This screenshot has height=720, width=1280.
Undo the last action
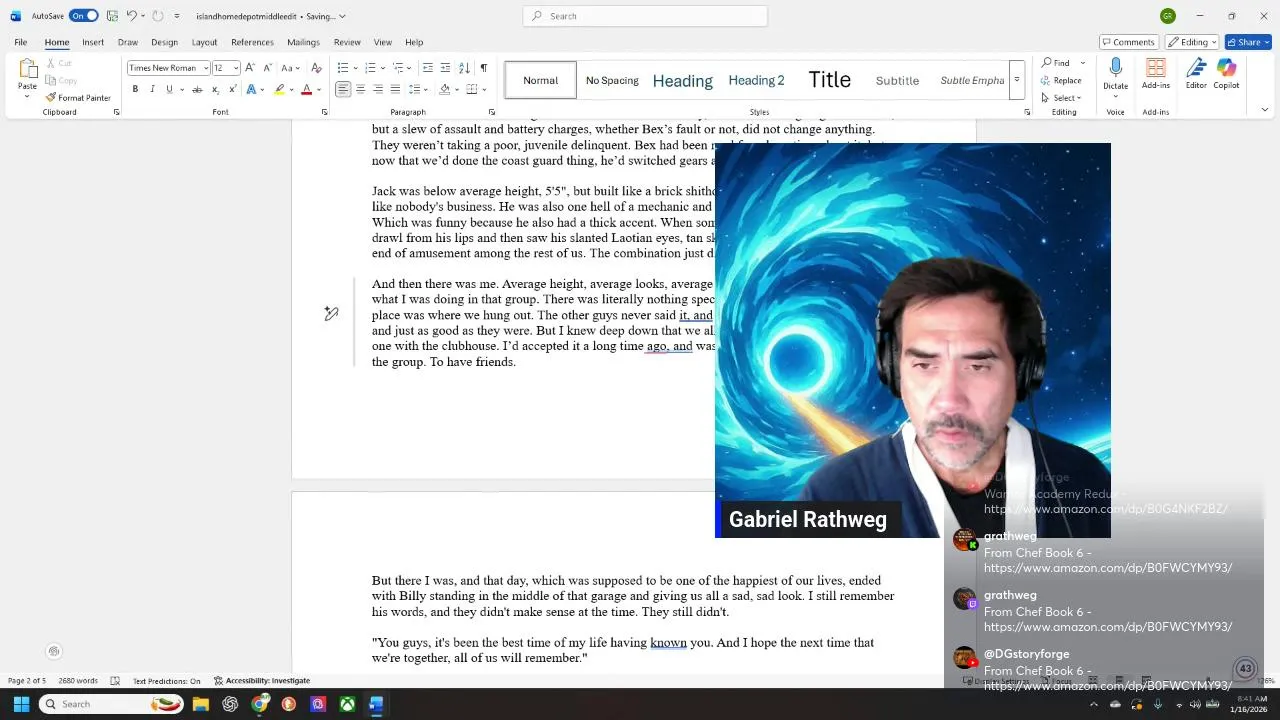tap(131, 16)
